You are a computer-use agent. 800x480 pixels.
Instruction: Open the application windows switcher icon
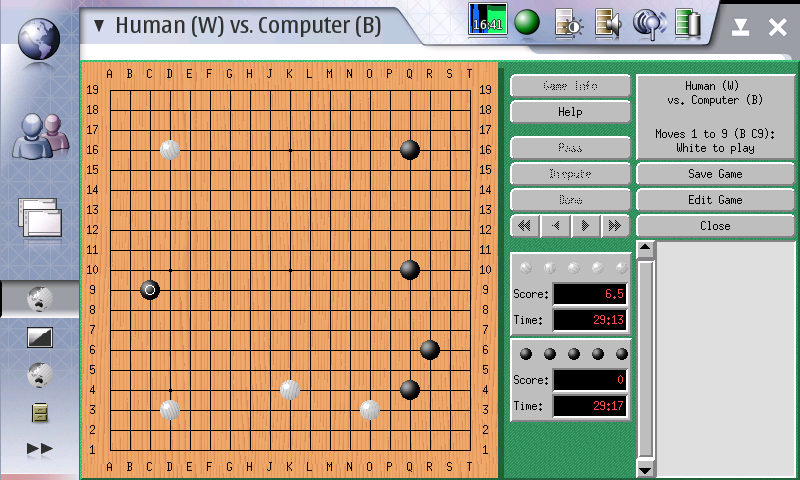[39, 217]
